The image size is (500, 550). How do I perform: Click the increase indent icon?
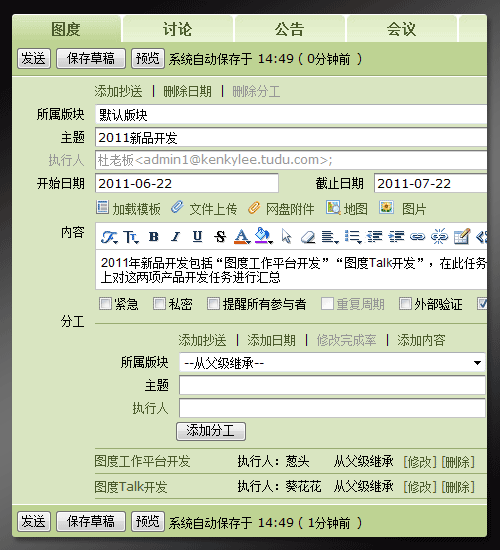coord(396,237)
